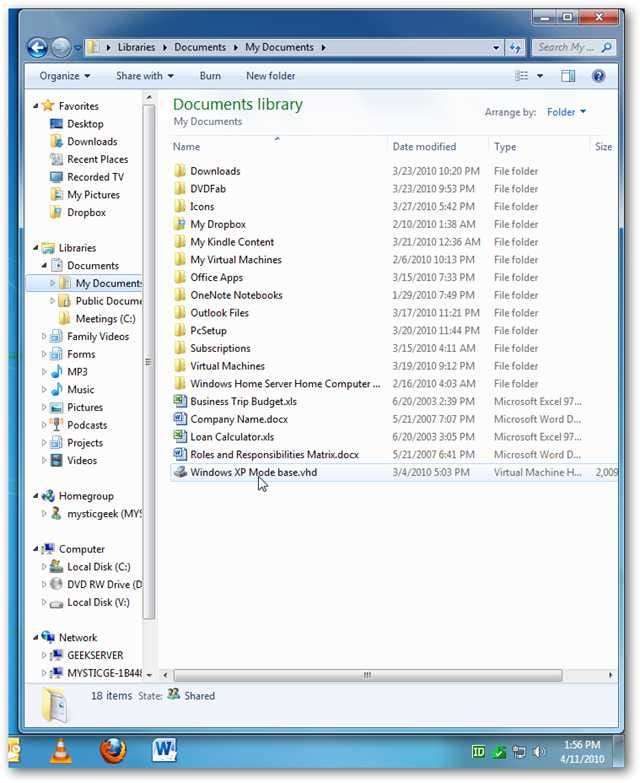The height and width of the screenshot is (783, 640).
Task: Open Recorded TV in Favorites
Action: tap(95, 177)
